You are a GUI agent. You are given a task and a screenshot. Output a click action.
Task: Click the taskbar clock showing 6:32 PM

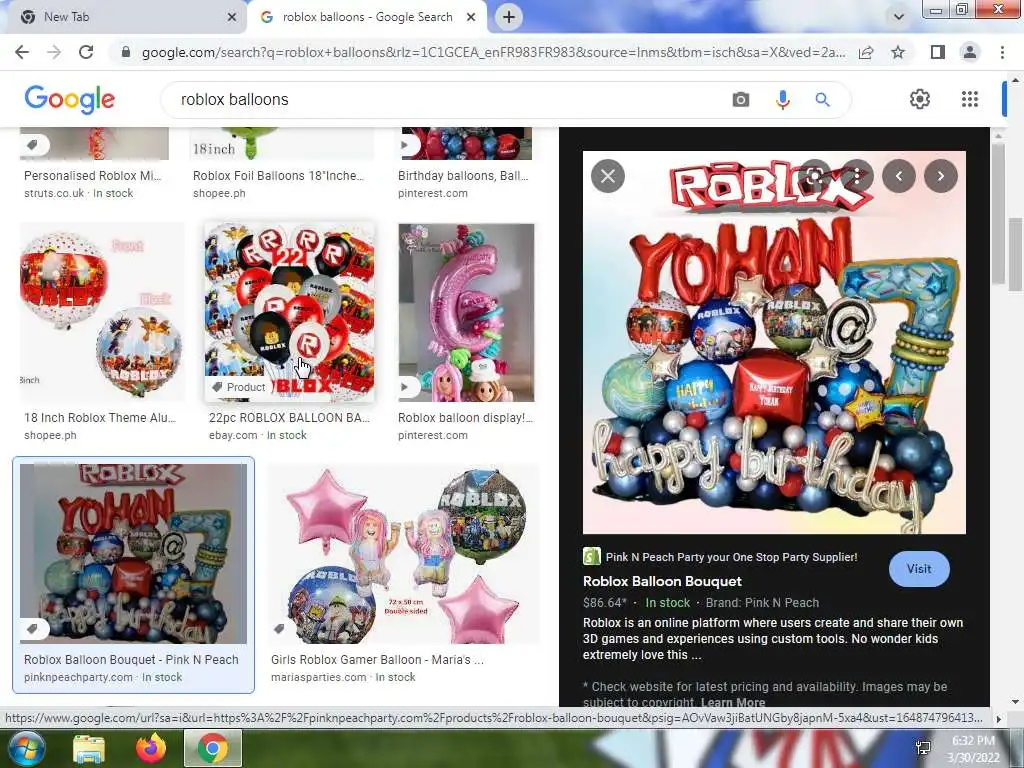click(972, 749)
